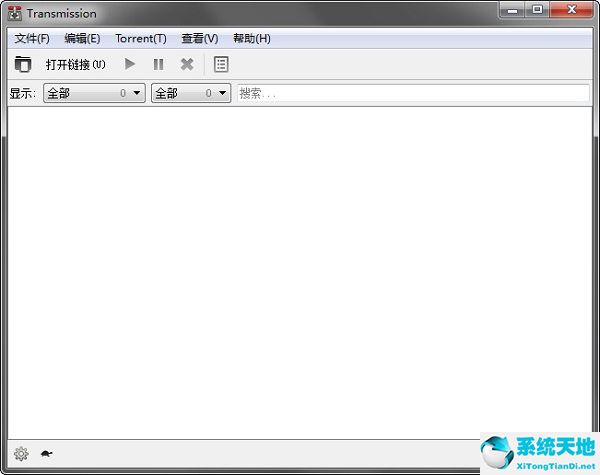600x475 pixels.
Task: Expand the first 全部 activity filter dropdown
Action: (95, 93)
